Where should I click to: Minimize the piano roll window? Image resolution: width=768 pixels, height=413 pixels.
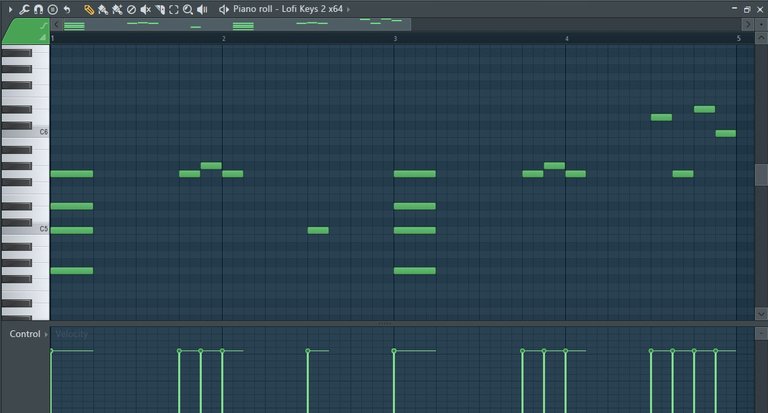click(734, 8)
